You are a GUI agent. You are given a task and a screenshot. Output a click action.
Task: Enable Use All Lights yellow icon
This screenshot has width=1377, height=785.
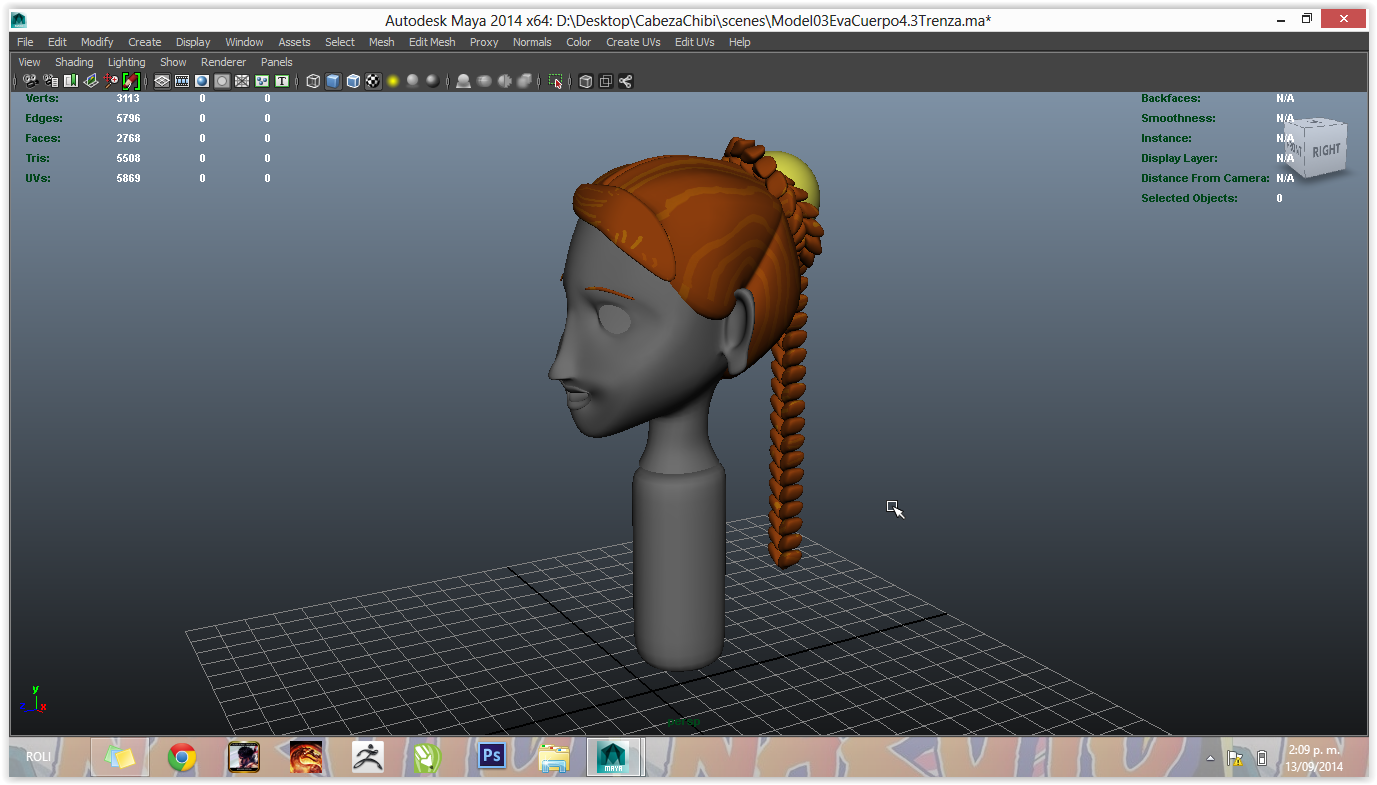(393, 81)
